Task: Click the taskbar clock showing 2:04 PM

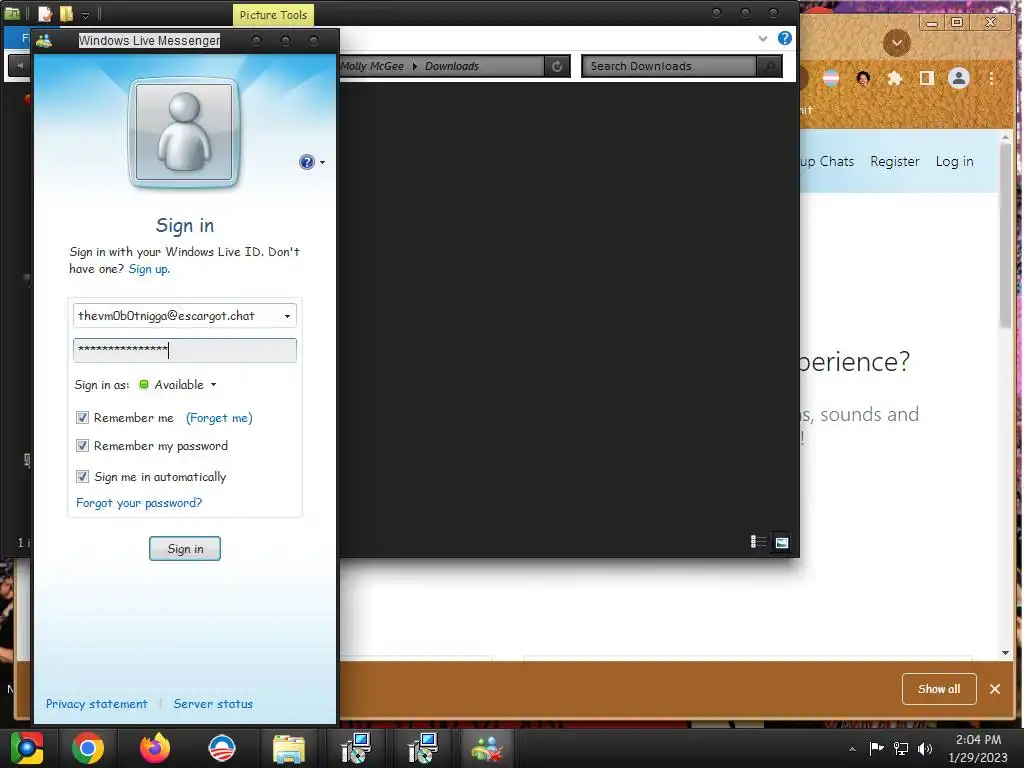Action: [978, 748]
